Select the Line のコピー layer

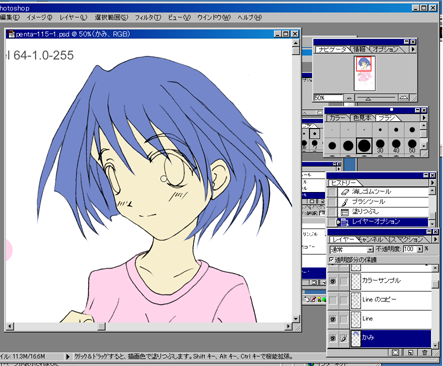(391, 300)
